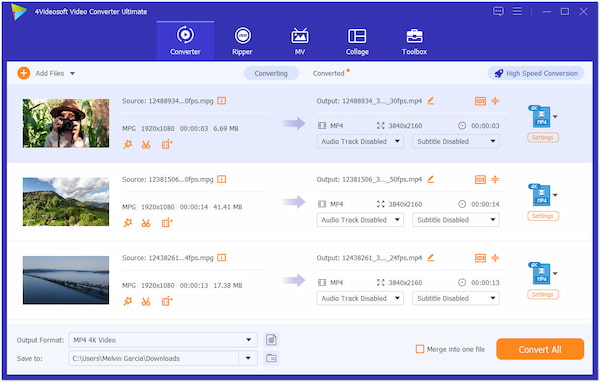600x382 pixels.
Task: Expand format arrow beside 12438261 format icon
Action: pos(555,274)
